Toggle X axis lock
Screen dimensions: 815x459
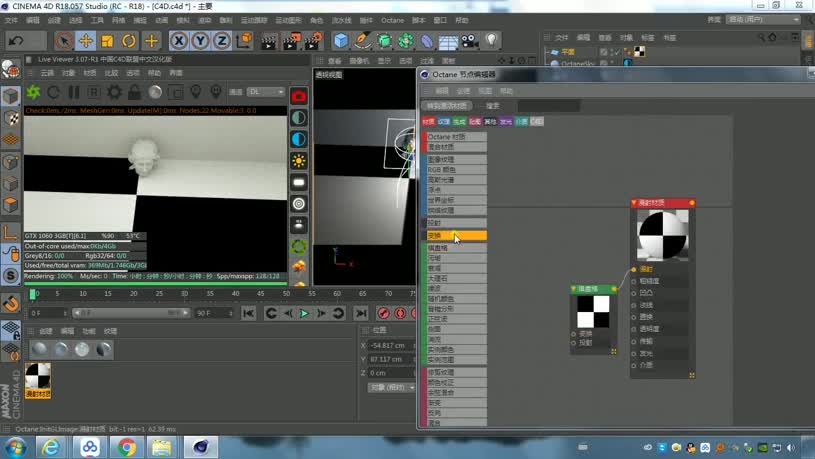point(179,41)
